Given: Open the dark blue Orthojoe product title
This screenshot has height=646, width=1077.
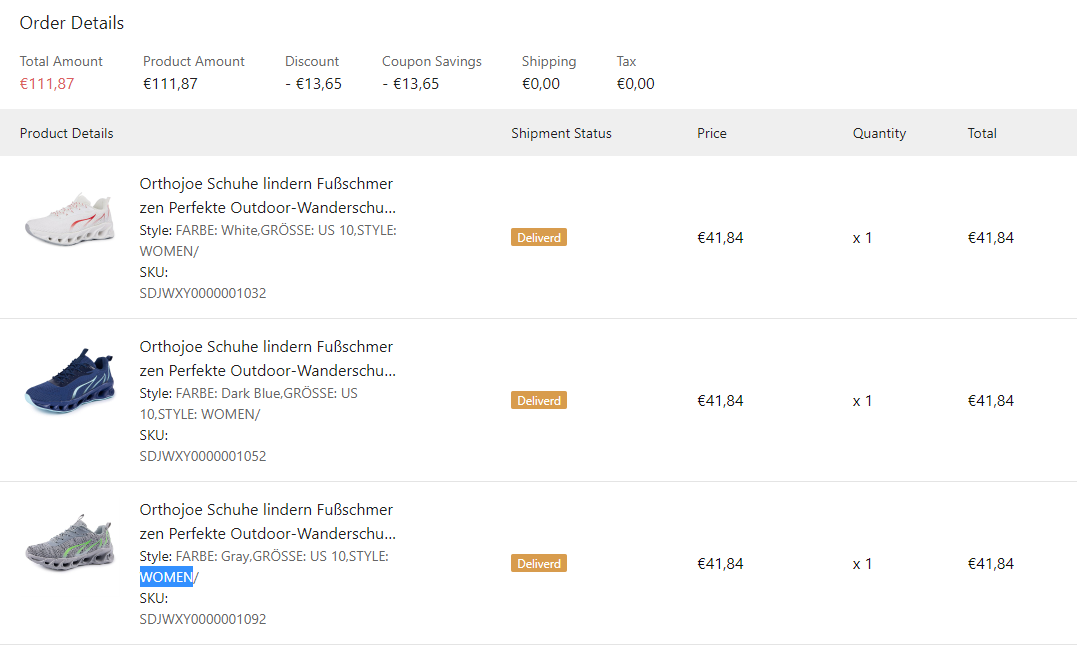Looking at the screenshot, I should click(x=267, y=359).
